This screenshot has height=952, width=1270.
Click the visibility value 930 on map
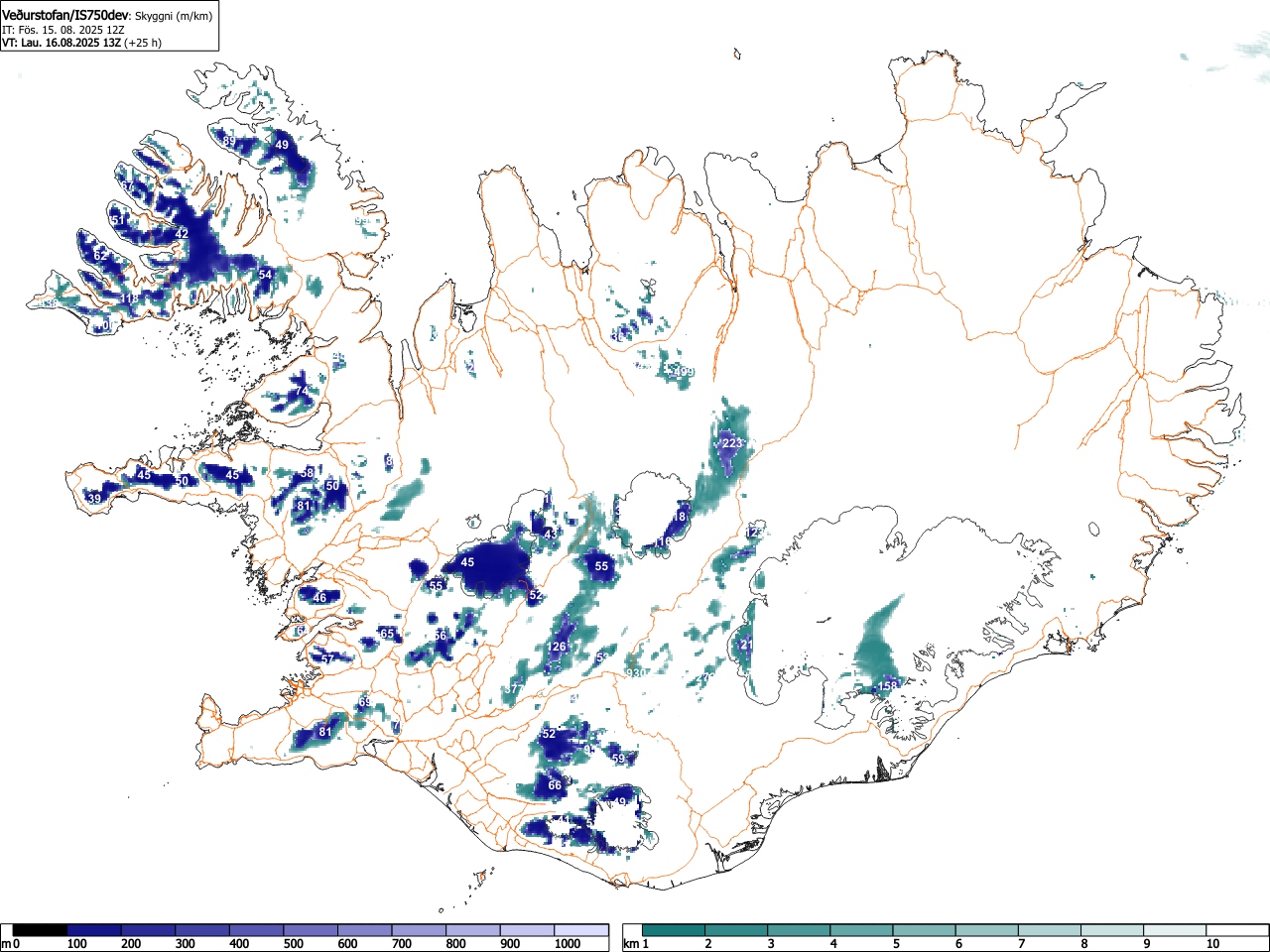click(636, 673)
